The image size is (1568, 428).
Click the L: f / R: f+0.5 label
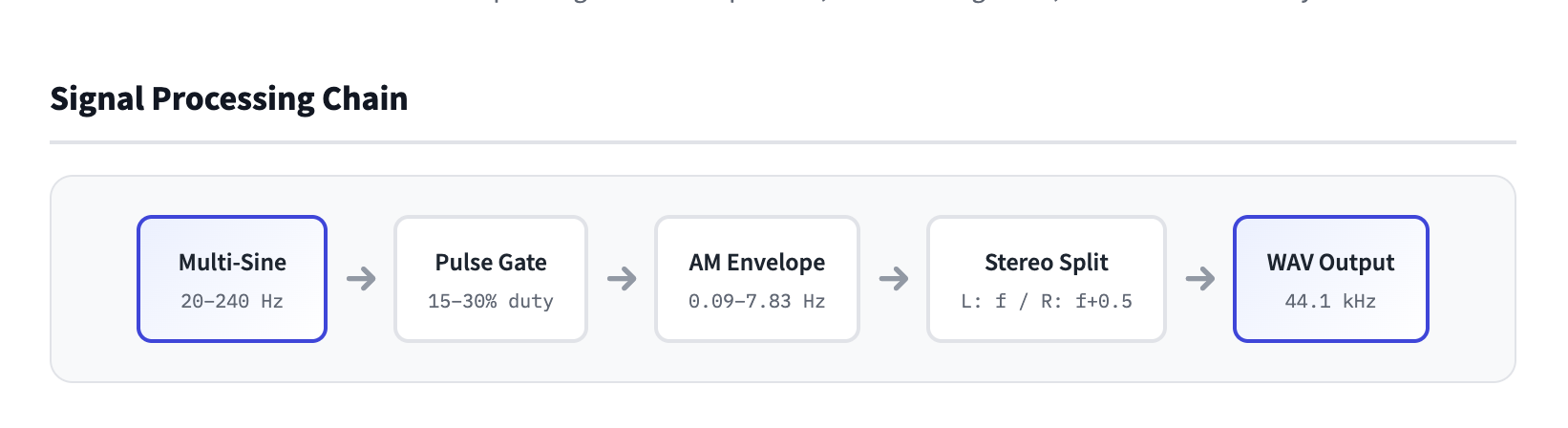pyautogui.click(x=1047, y=301)
